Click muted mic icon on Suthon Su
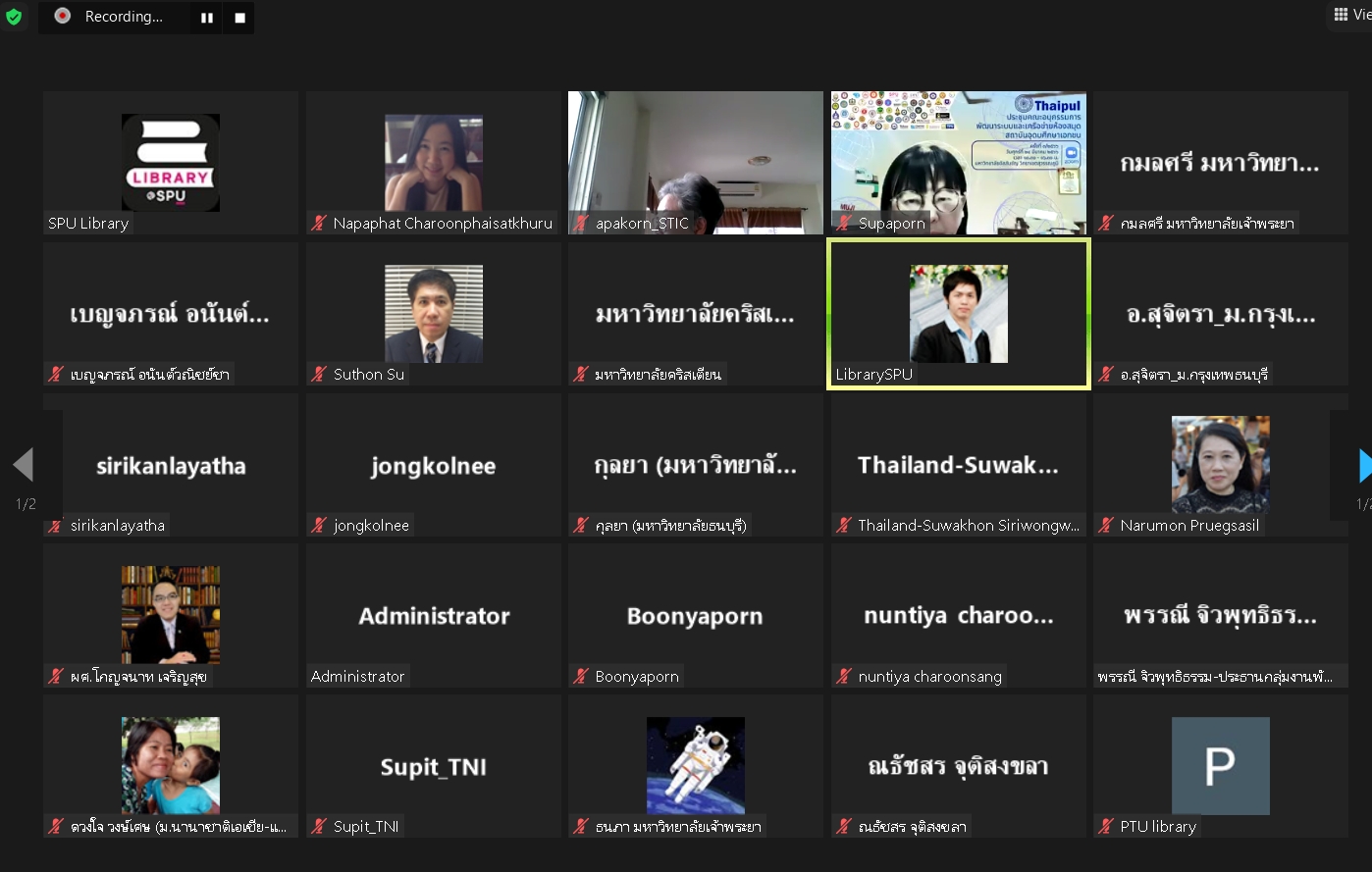The image size is (1372, 872). click(319, 374)
